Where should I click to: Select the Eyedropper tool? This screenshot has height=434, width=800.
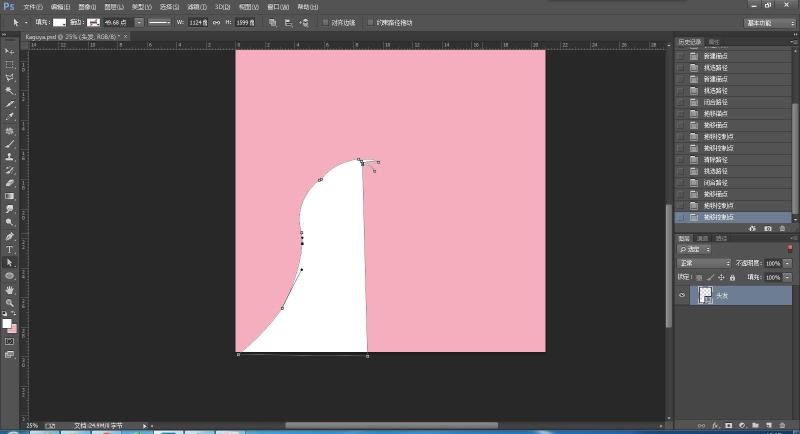[x=9, y=117]
